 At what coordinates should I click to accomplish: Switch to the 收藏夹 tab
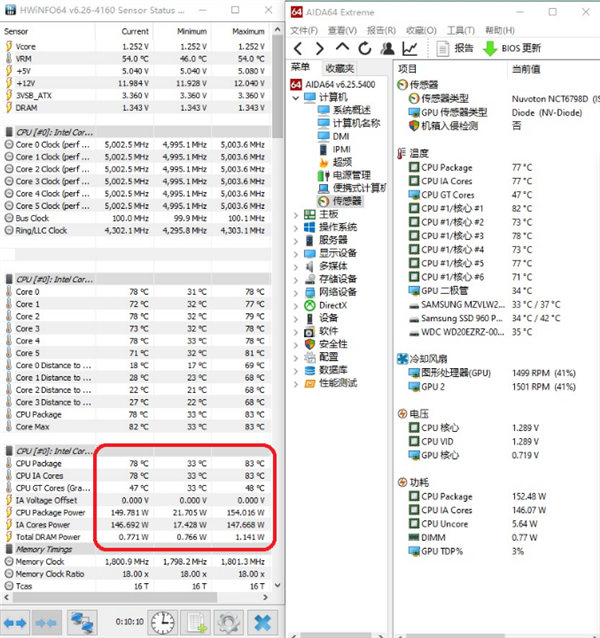[x=340, y=68]
